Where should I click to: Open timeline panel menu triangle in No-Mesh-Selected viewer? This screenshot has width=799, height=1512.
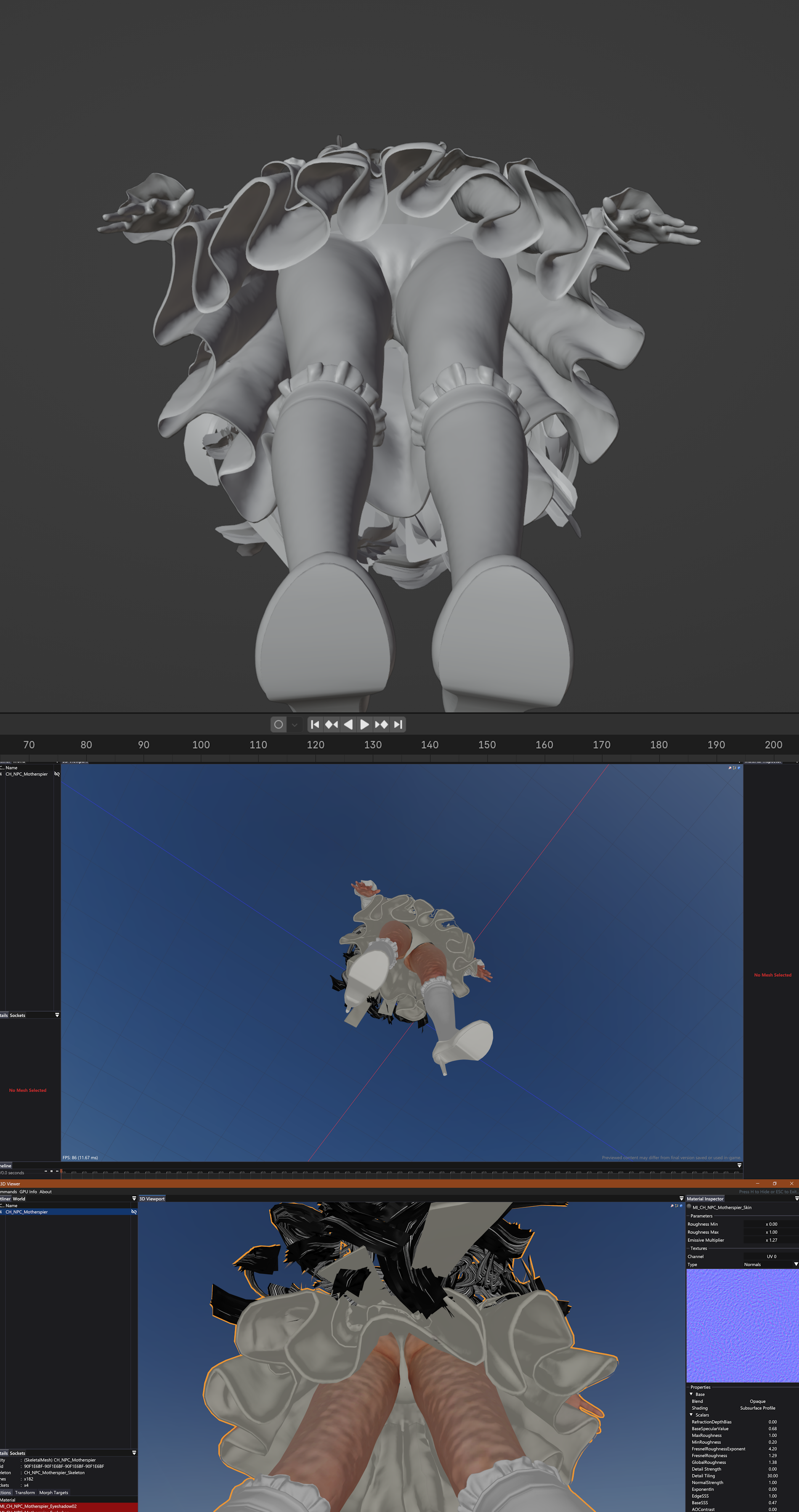[x=739, y=1166]
